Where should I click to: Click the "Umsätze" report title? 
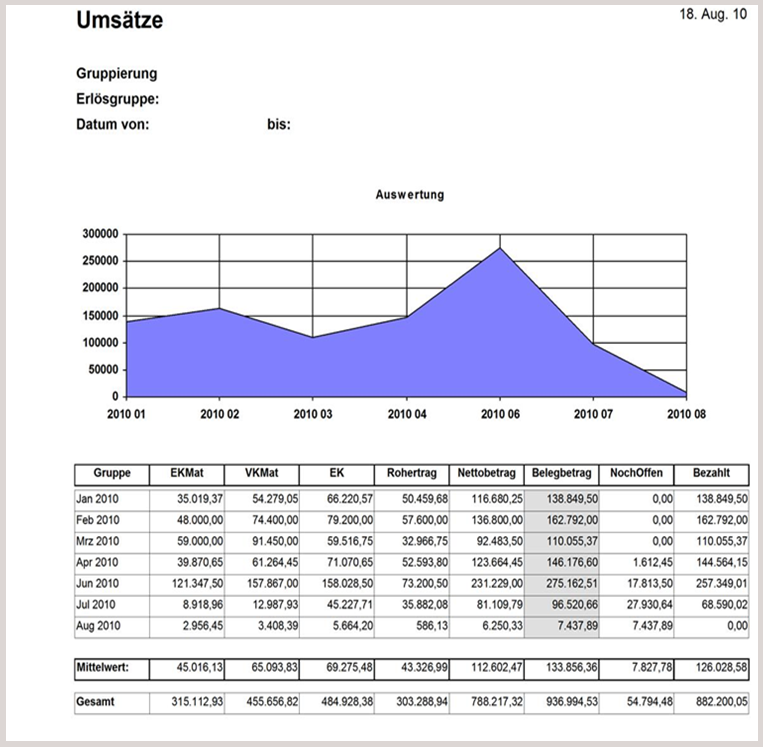pyautogui.click(x=119, y=21)
